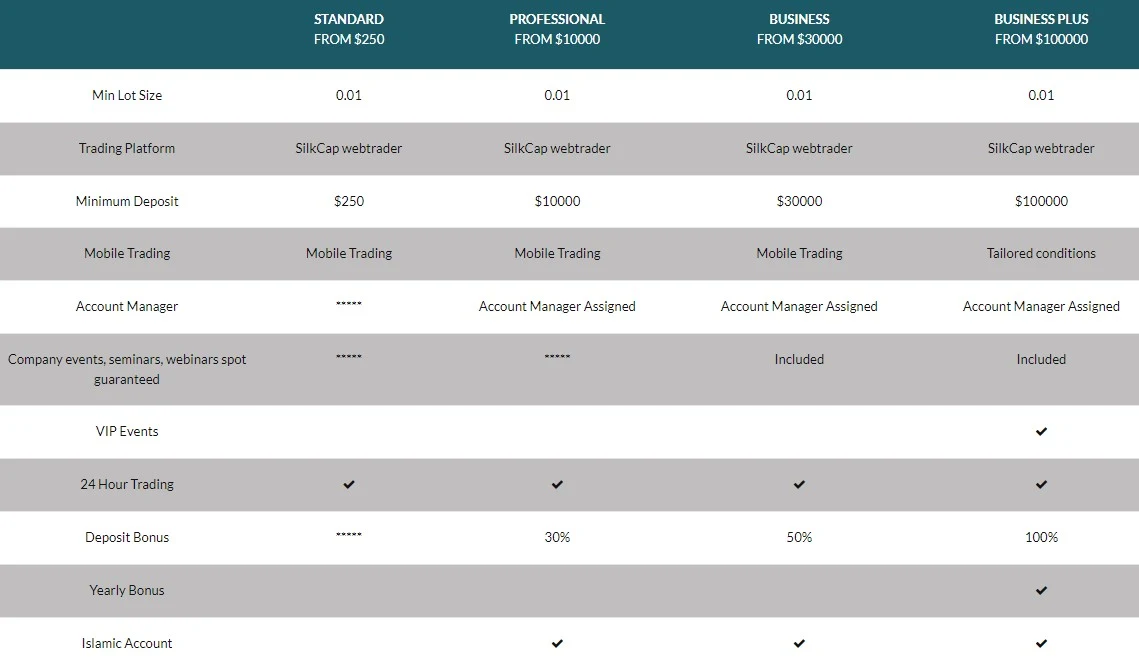
Task: Click the Yearly Bonus checkmark for Business Plus
Action: [x=1041, y=591]
